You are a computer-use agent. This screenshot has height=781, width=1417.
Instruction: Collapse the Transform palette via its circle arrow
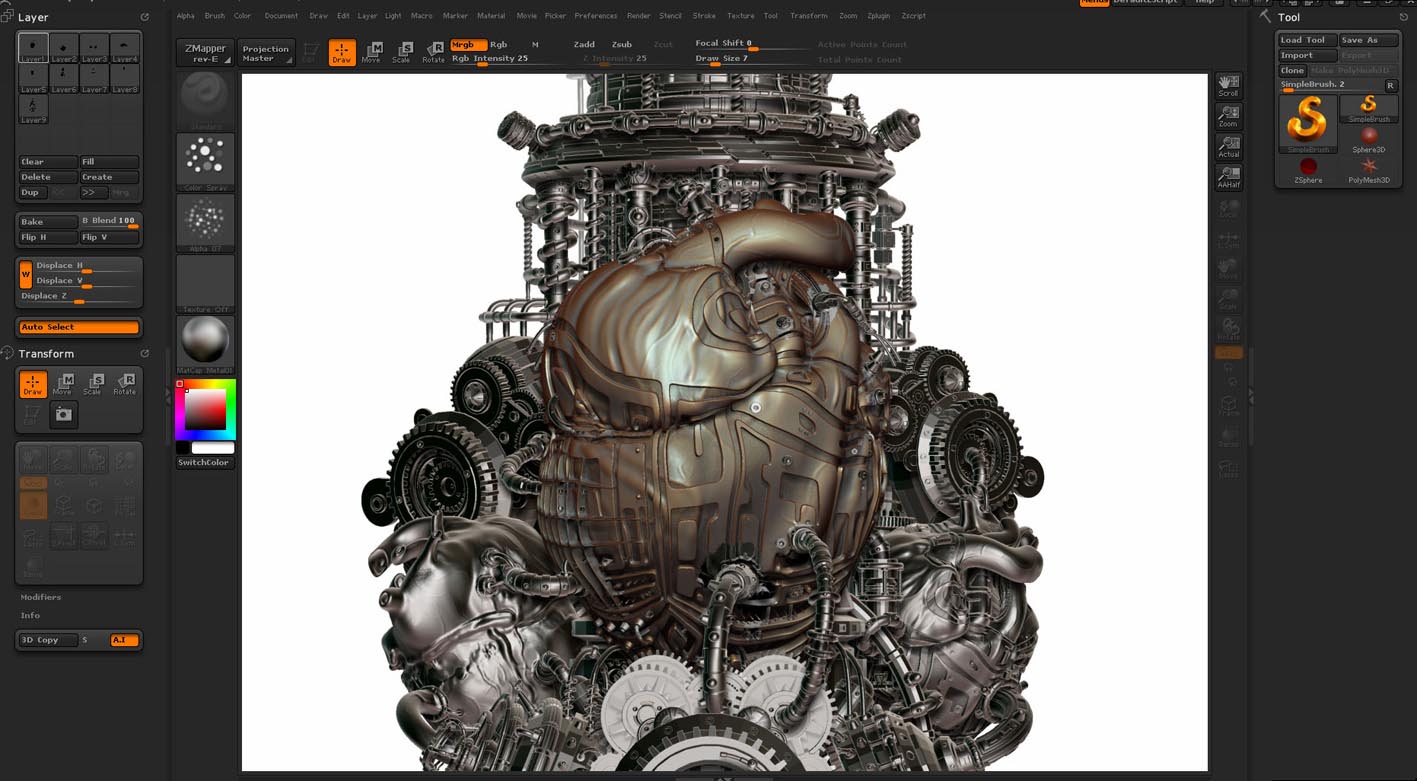pos(145,353)
